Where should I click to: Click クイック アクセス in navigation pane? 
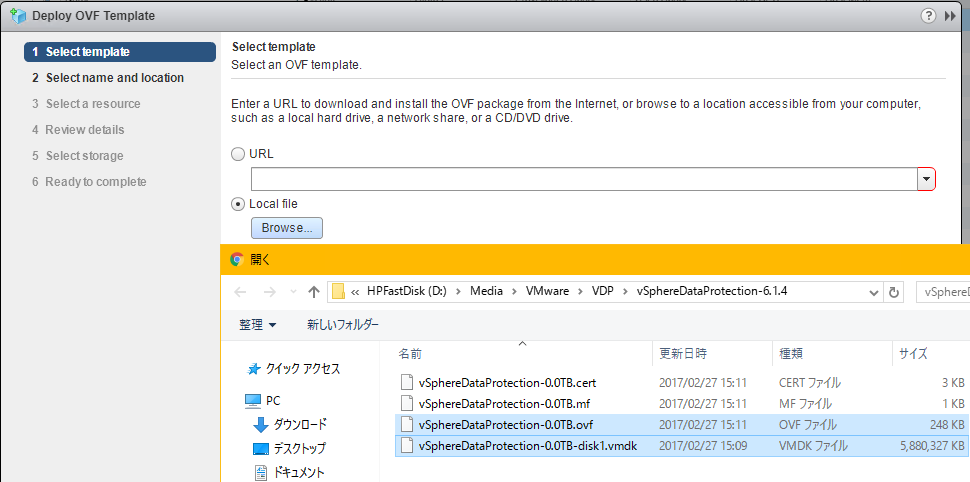click(303, 369)
